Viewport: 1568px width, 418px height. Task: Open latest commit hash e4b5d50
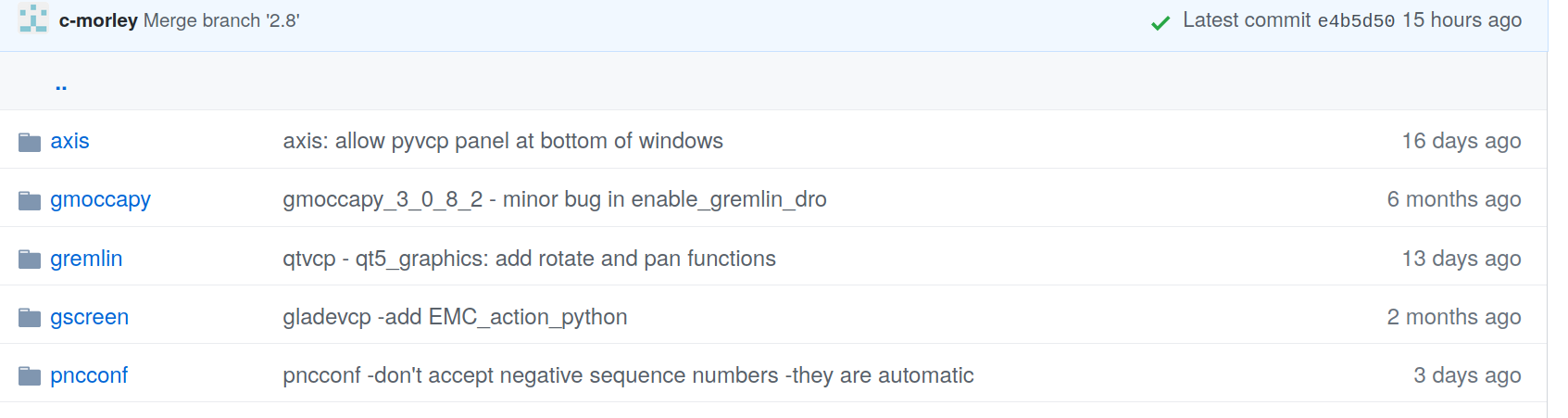(x=1356, y=21)
